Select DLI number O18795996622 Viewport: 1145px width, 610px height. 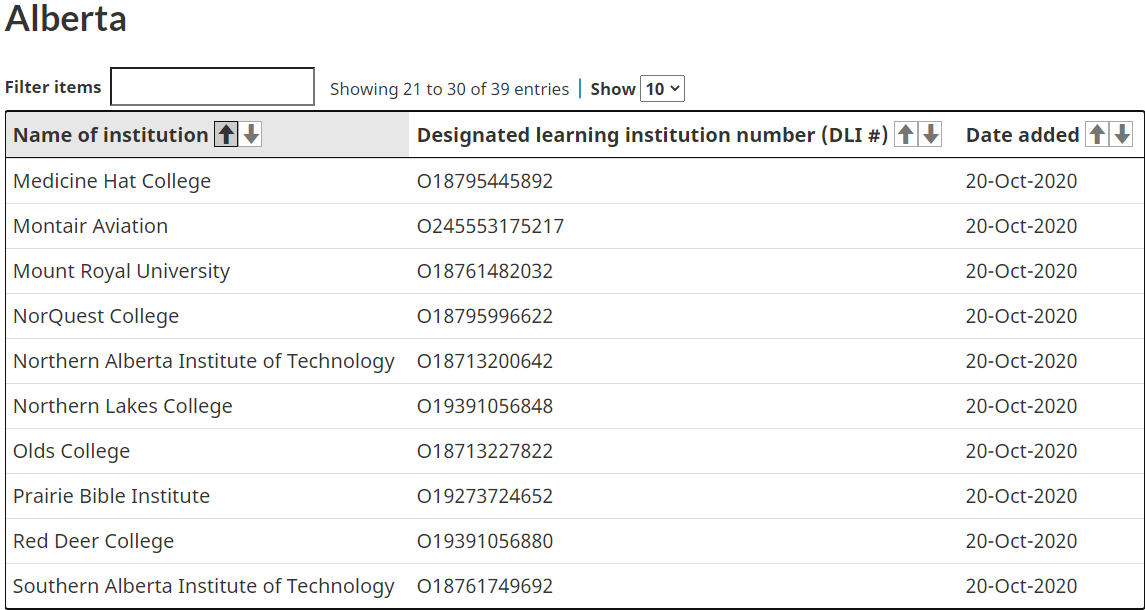485,316
